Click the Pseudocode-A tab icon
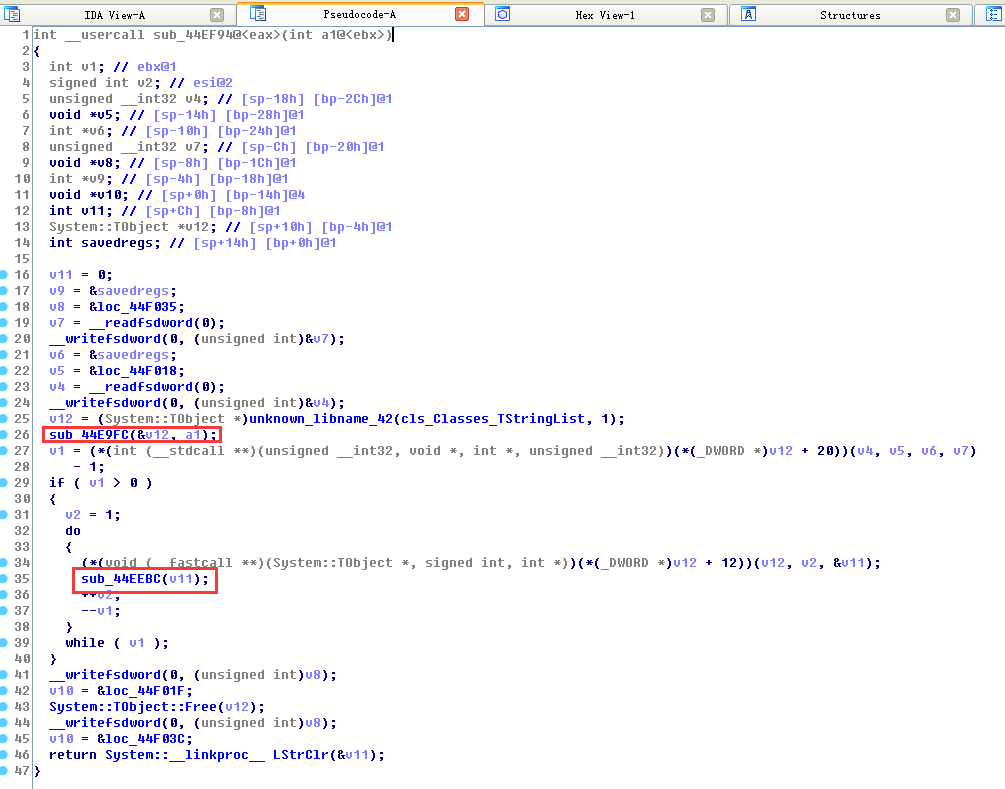This screenshot has height=789, width=1005. click(258, 14)
